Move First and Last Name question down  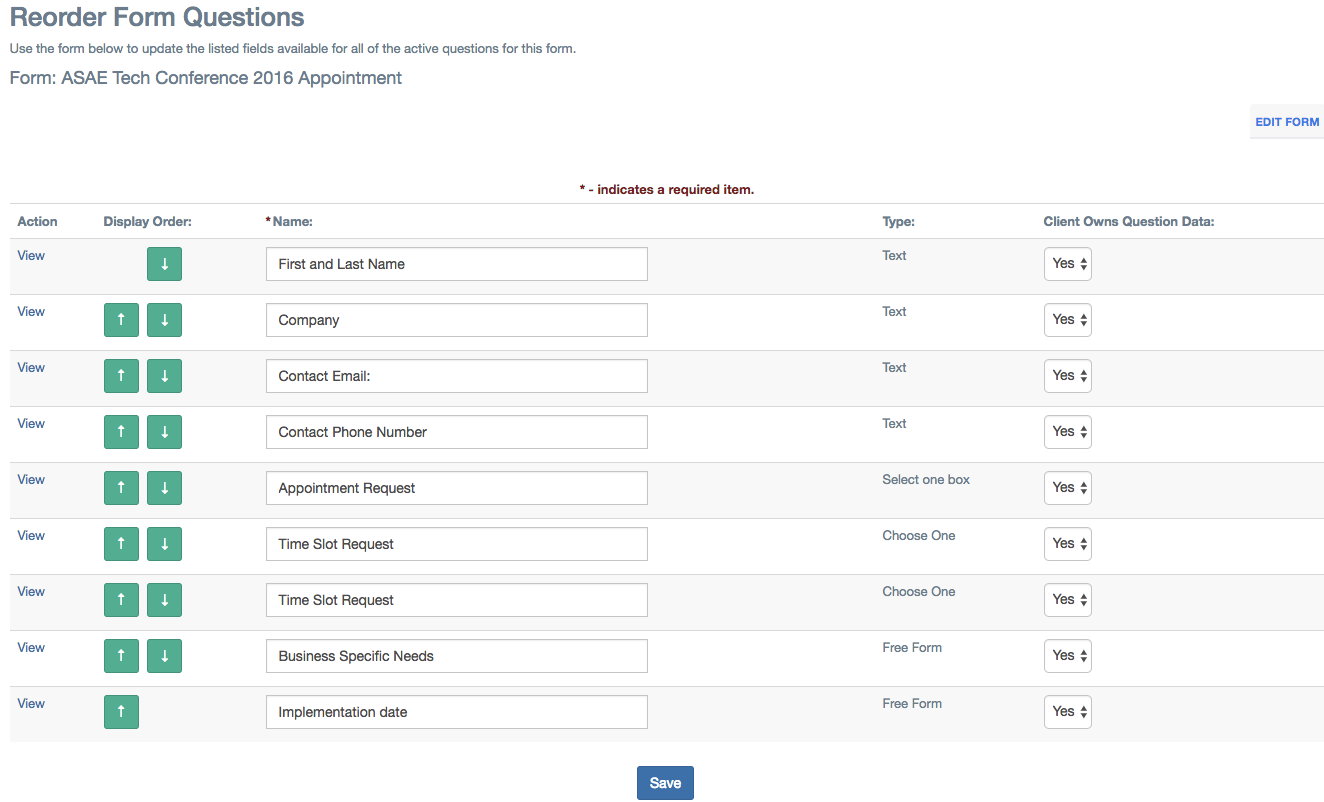pos(164,263)
